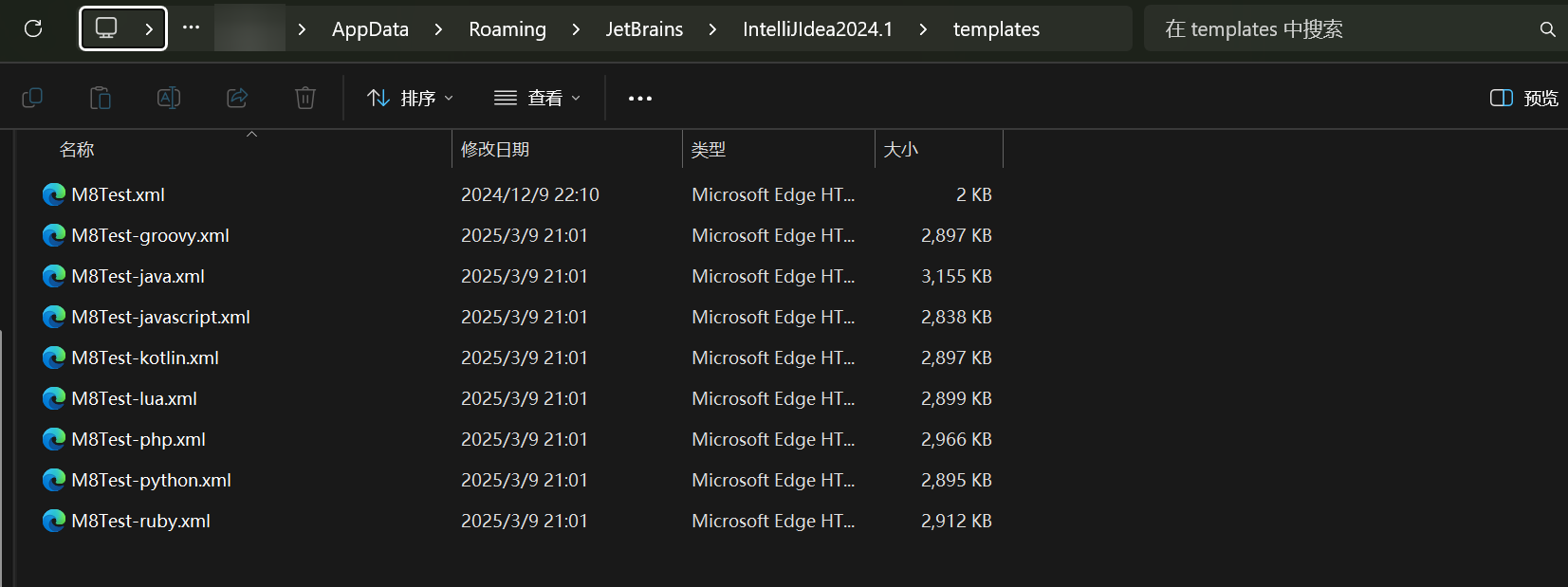Click Edge icon of M8Test-groovy.xml
The image size is (1568, 587).
point(54,235)
